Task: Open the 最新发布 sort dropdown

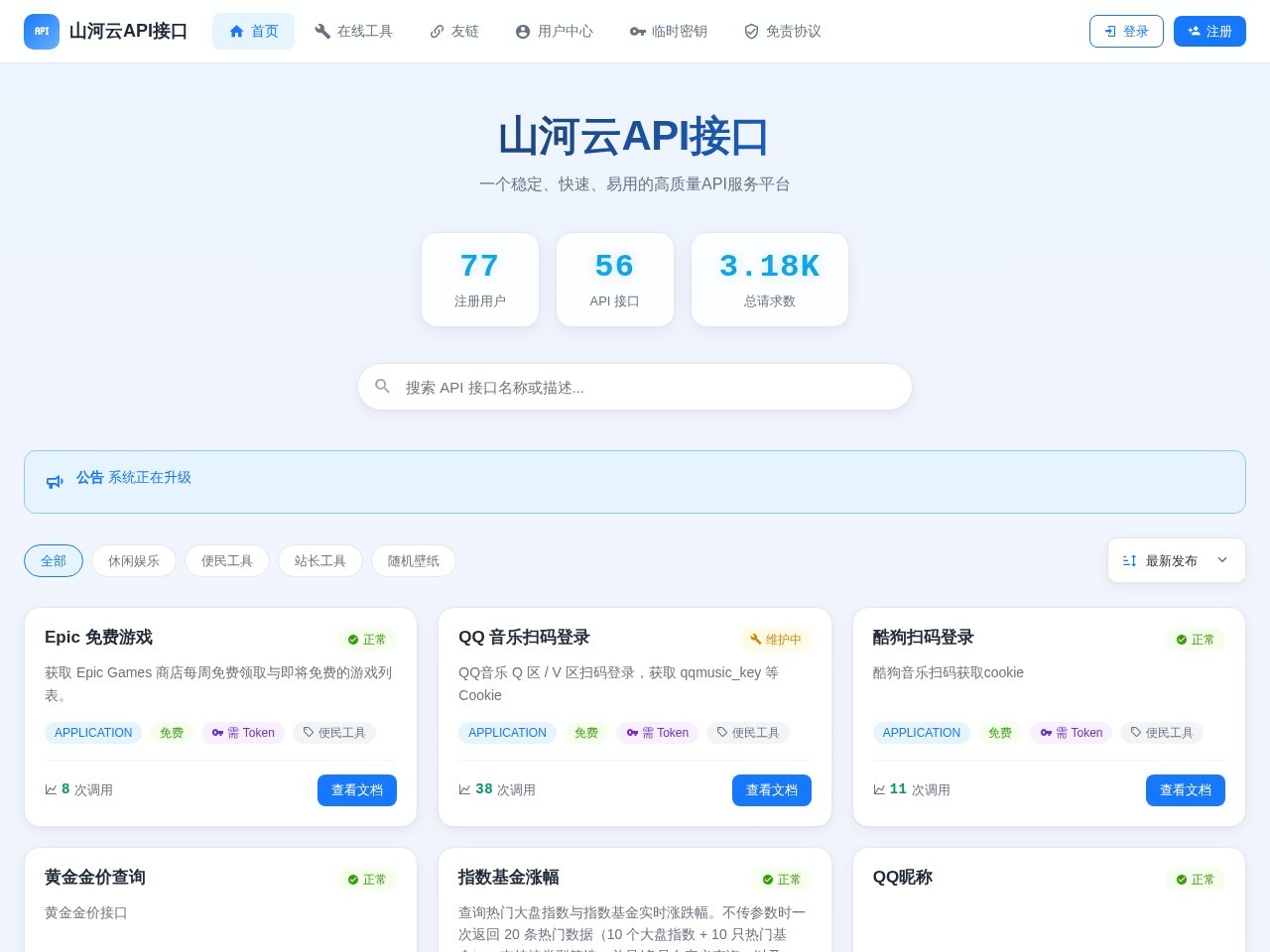Action: click(1177, 560)
